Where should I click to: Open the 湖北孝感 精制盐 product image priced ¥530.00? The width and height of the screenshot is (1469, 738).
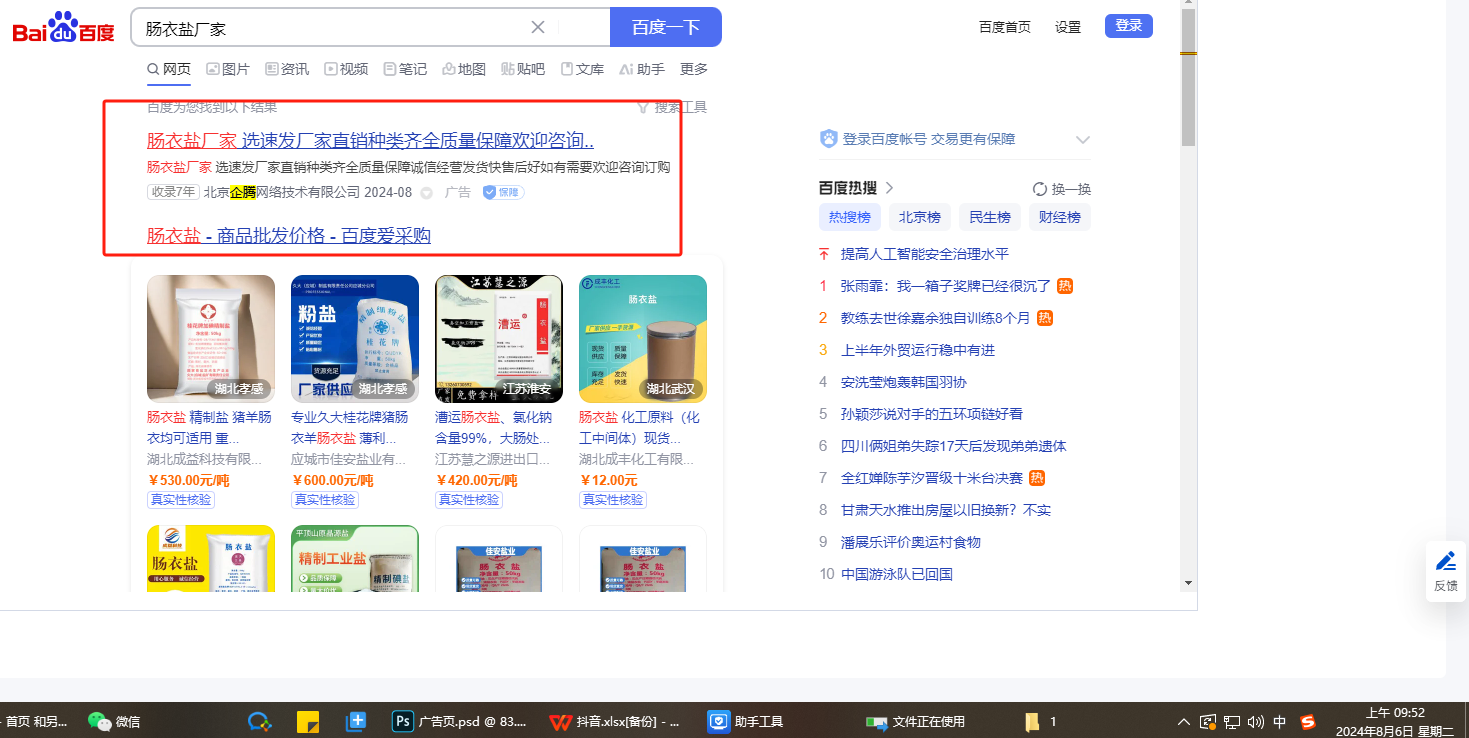point(211,339)
